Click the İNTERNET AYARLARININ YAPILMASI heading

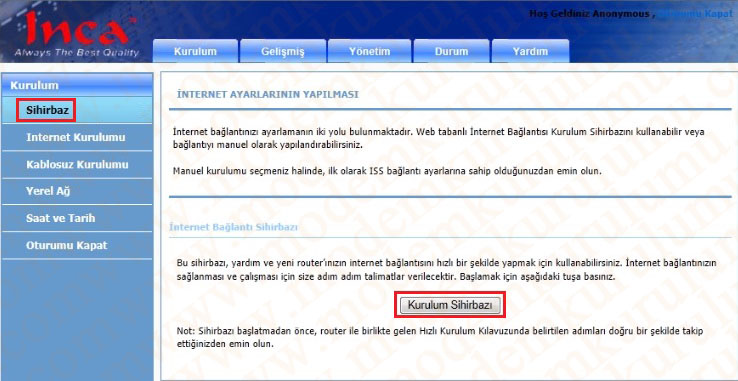coord(267,95)
